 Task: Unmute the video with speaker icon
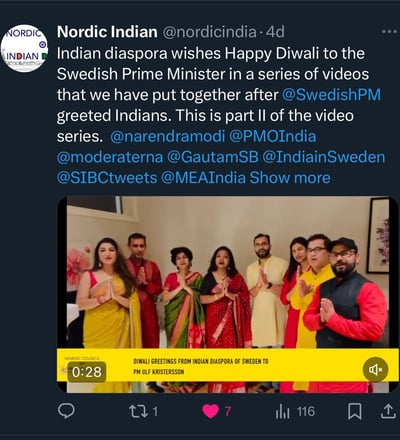(x=375, y=369)
